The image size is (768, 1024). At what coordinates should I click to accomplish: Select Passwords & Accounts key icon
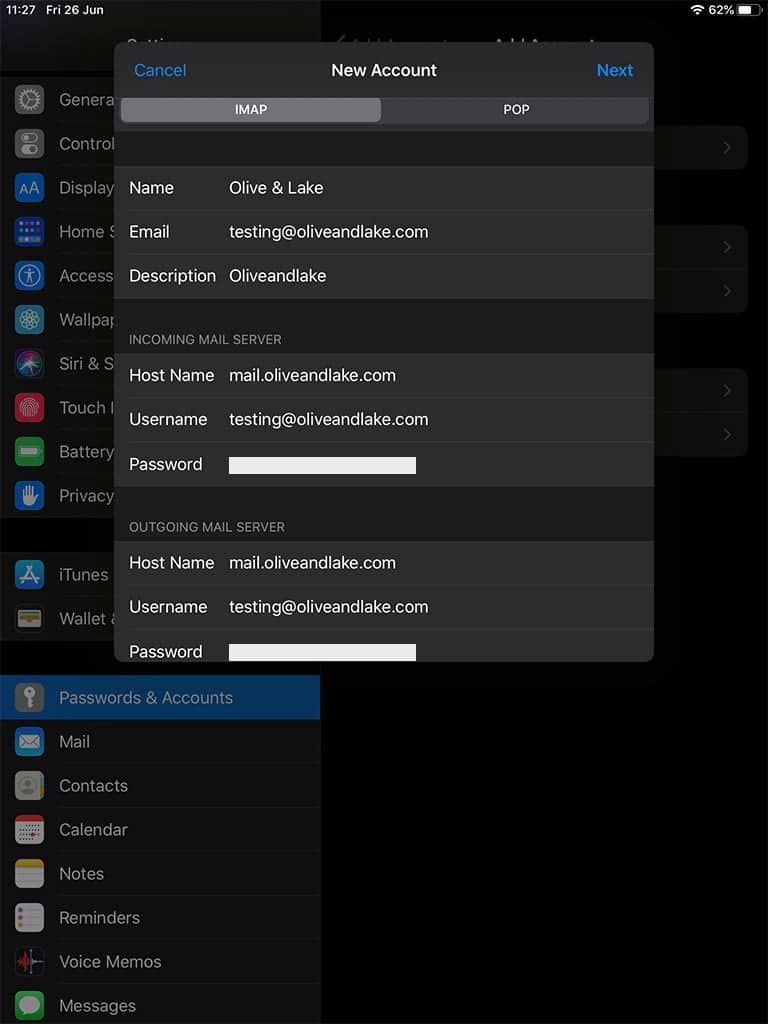pos(29,697)
